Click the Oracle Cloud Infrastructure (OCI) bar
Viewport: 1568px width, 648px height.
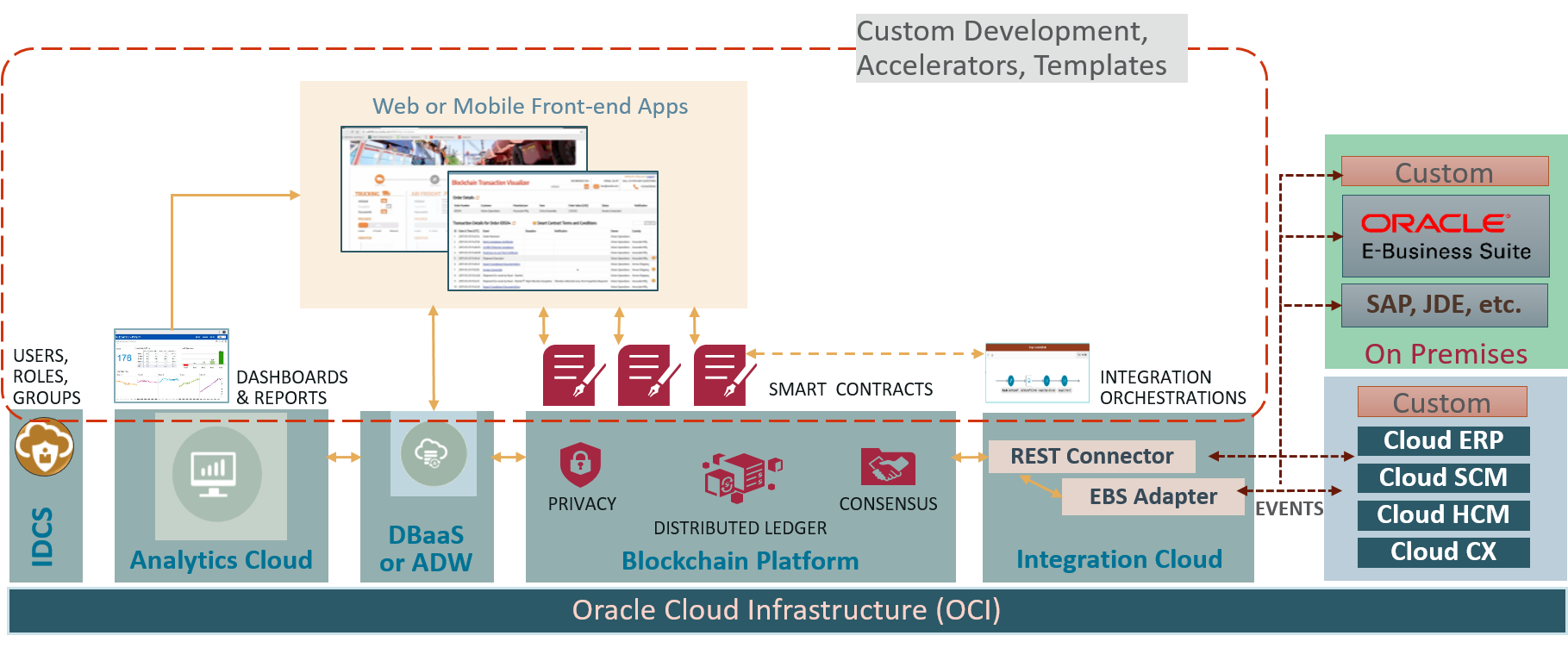point(787,610)
